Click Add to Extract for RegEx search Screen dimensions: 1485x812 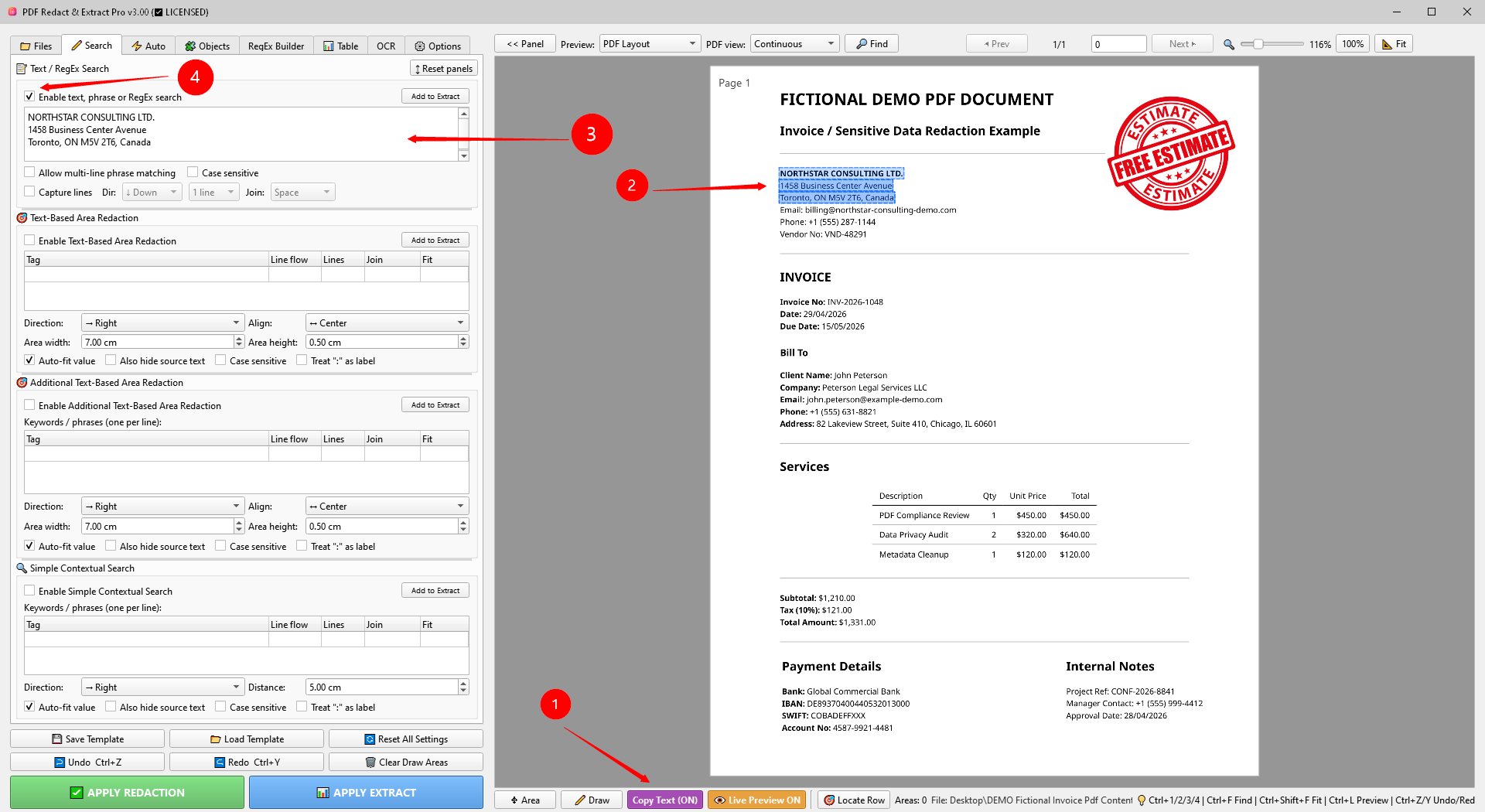click(x=435, y=97)
